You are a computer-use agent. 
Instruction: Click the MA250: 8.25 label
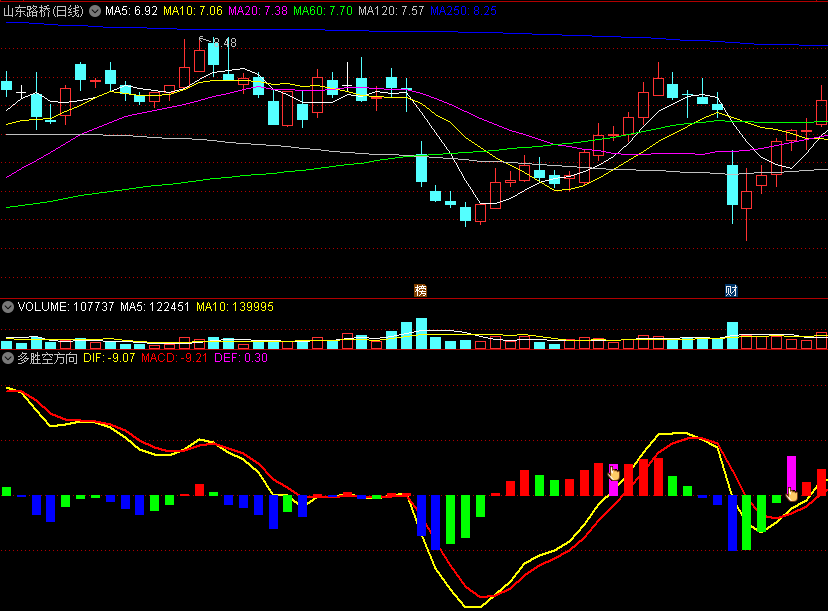click(x=463, y=11)
